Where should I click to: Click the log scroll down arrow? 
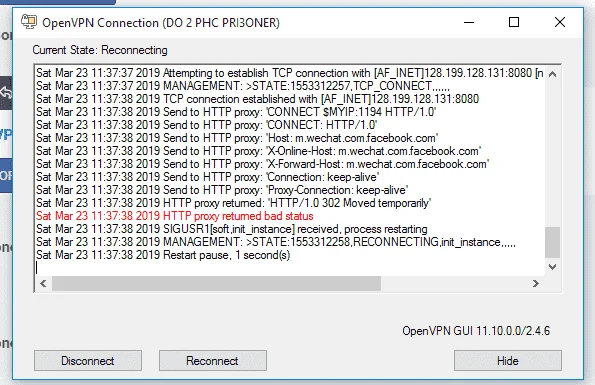click(x=552, y=267)
